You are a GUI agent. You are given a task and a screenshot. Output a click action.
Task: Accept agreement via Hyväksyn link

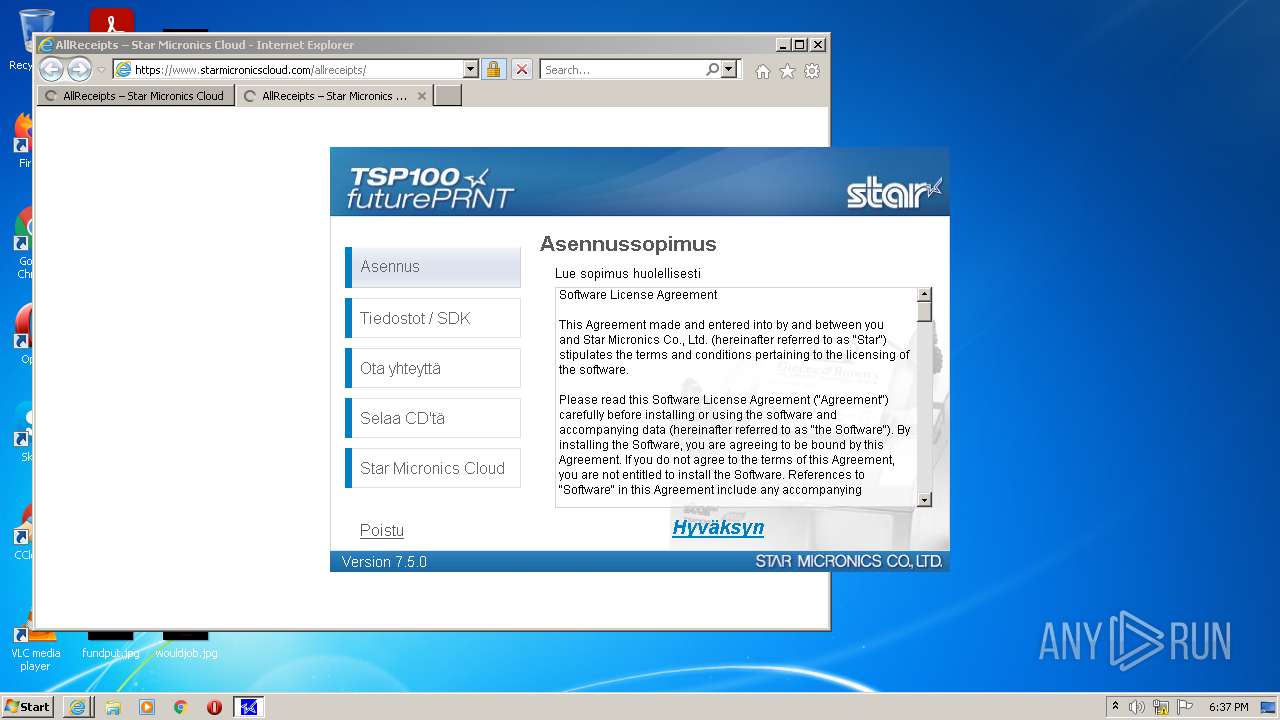coord(718,527)
